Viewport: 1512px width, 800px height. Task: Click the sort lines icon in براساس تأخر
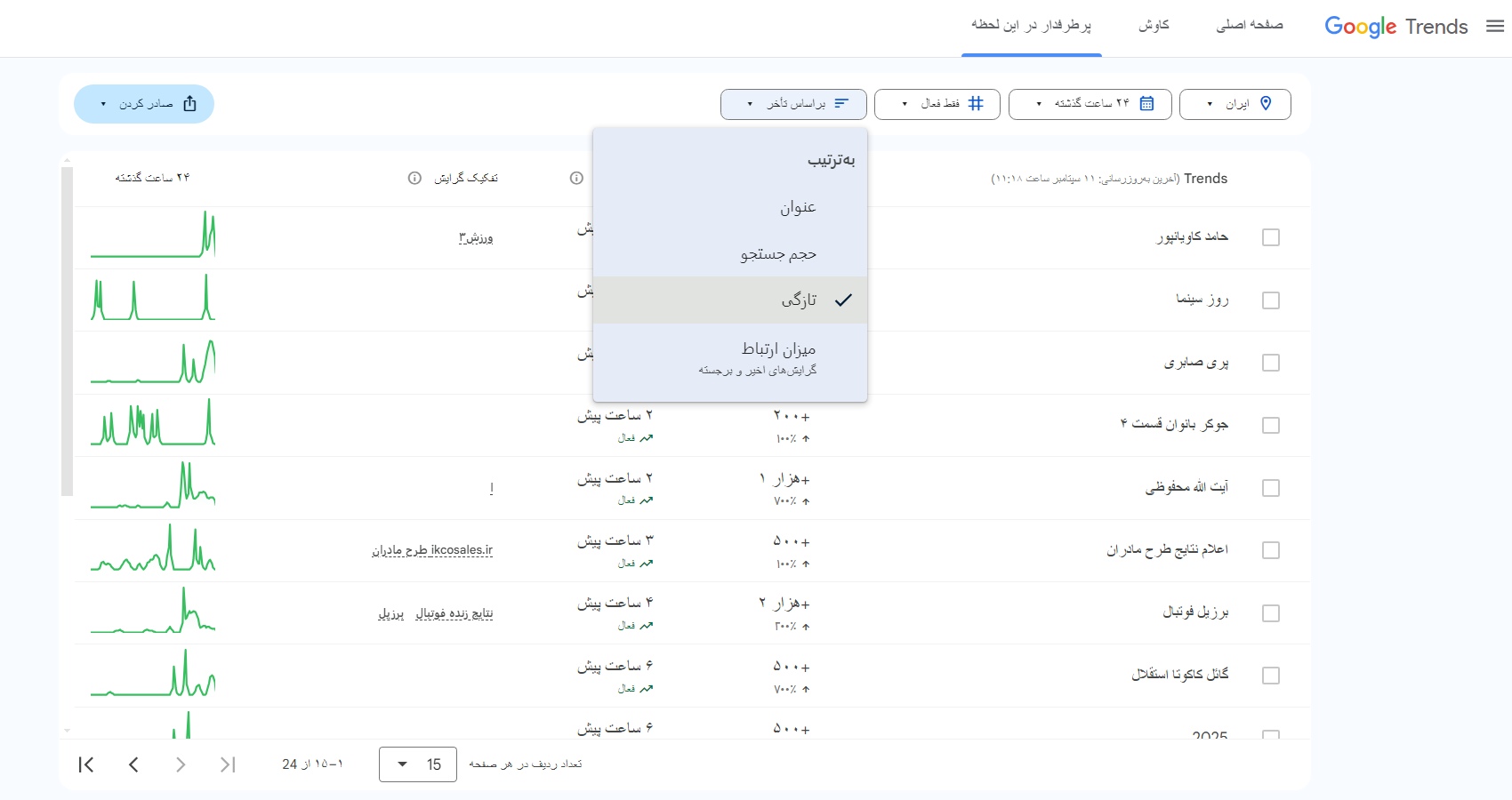pyautogui.click(x=841, y=104)
